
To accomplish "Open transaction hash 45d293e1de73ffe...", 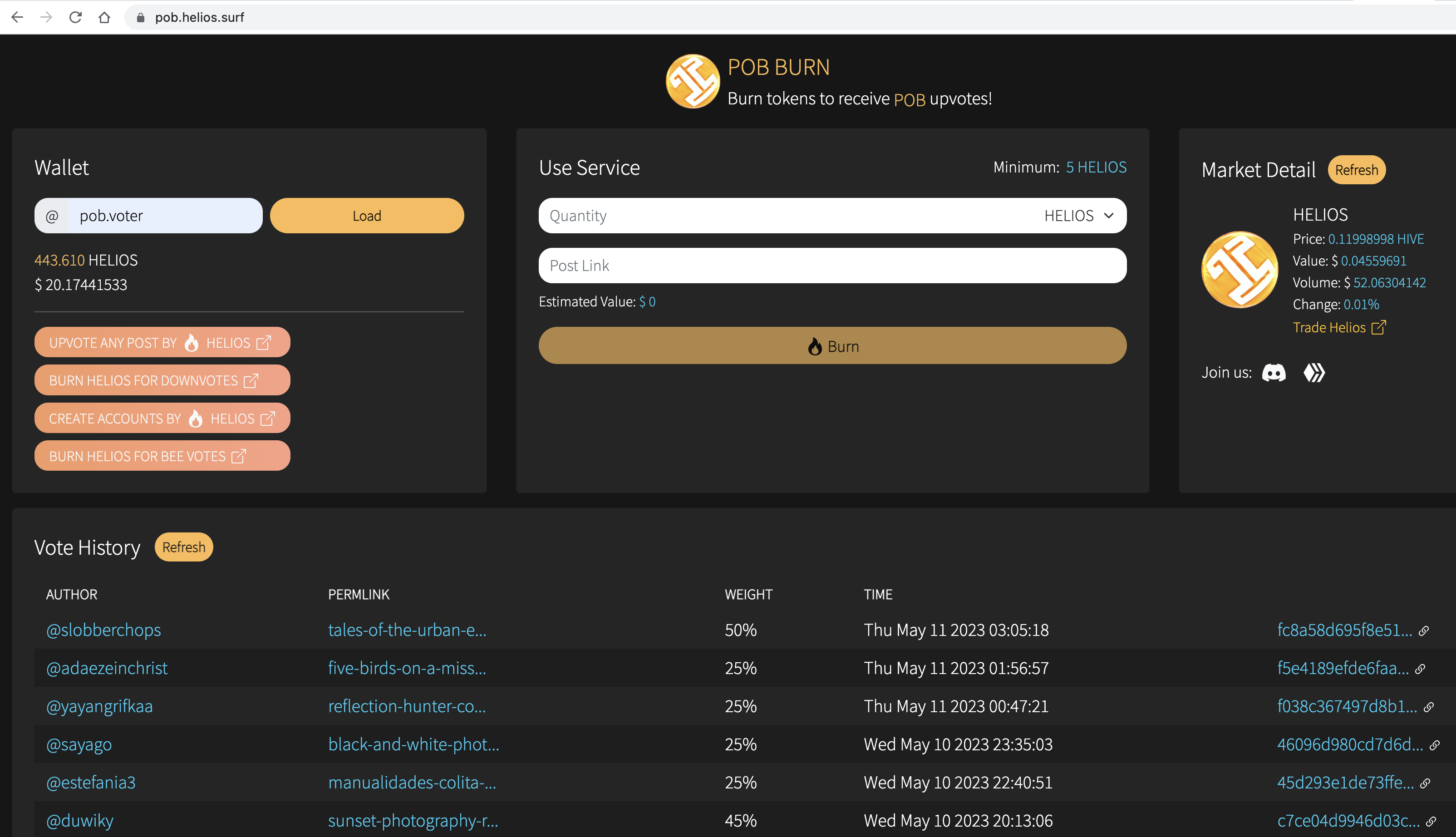I will click(x=1345, y=783).
